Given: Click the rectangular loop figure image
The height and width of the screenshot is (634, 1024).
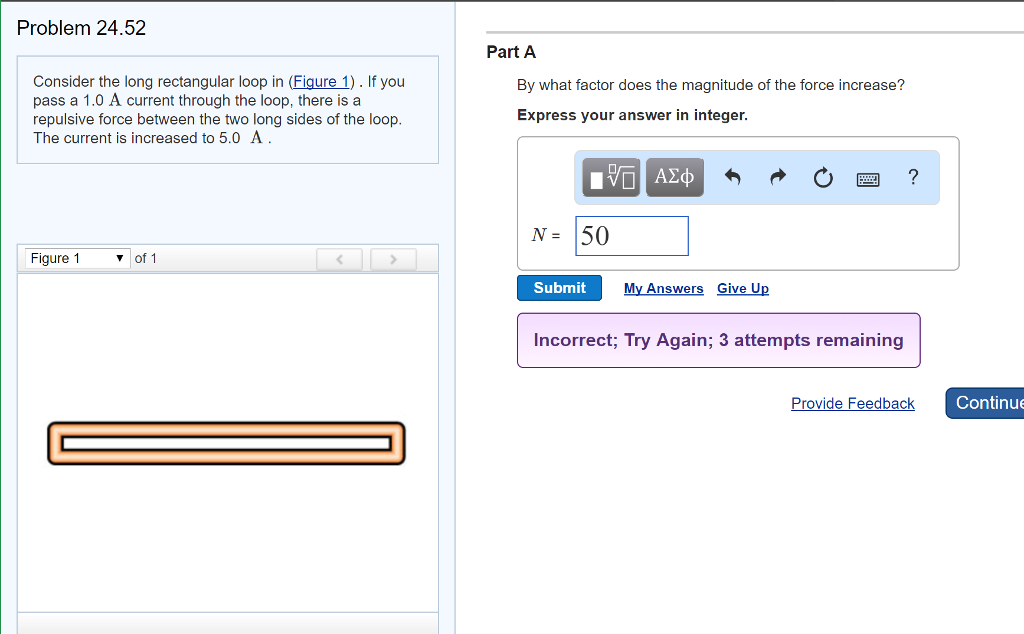Looking at the screenshot, I should coord(226,443).
